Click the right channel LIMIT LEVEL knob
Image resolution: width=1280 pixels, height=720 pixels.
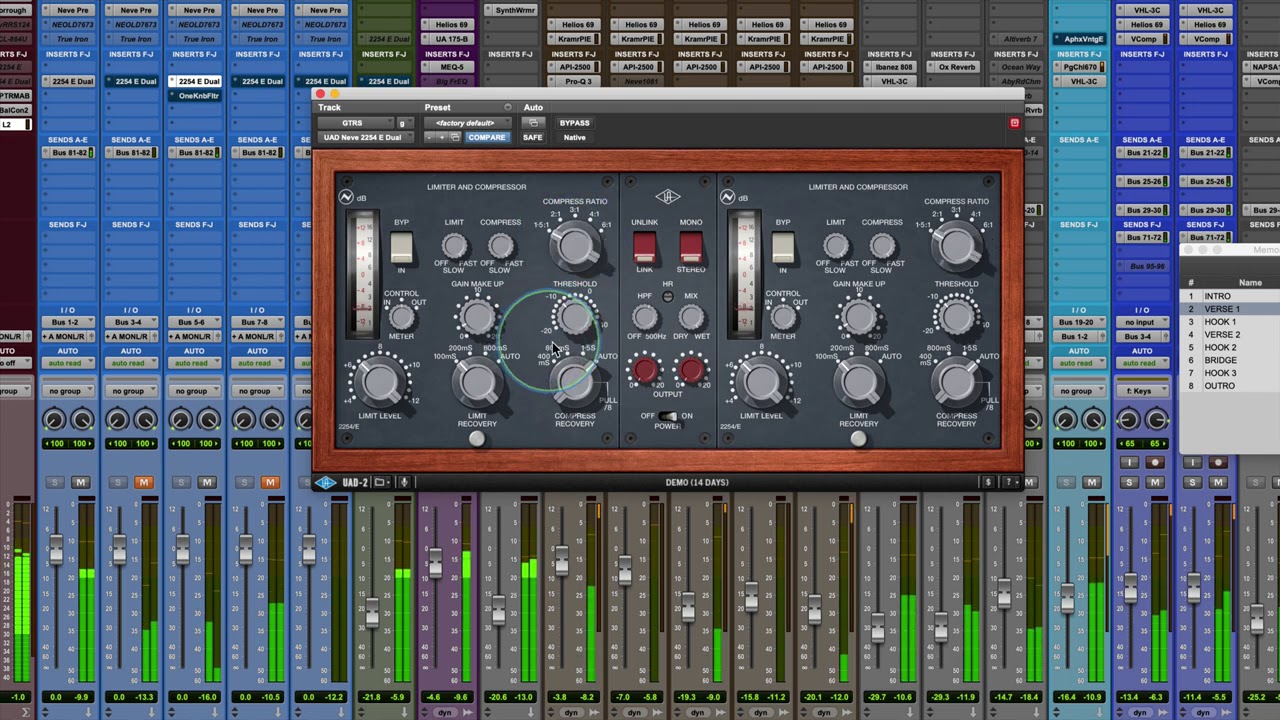(762, 382)
